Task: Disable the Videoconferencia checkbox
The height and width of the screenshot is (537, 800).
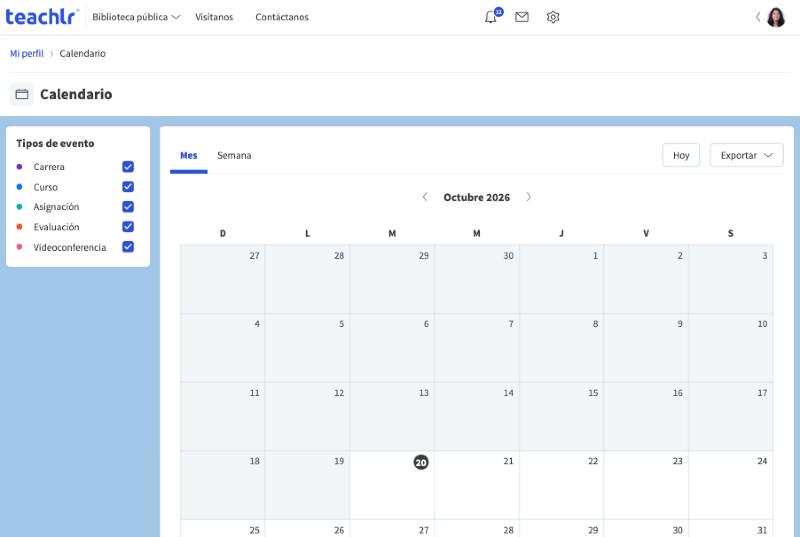Action: click(x=128, y=247)
